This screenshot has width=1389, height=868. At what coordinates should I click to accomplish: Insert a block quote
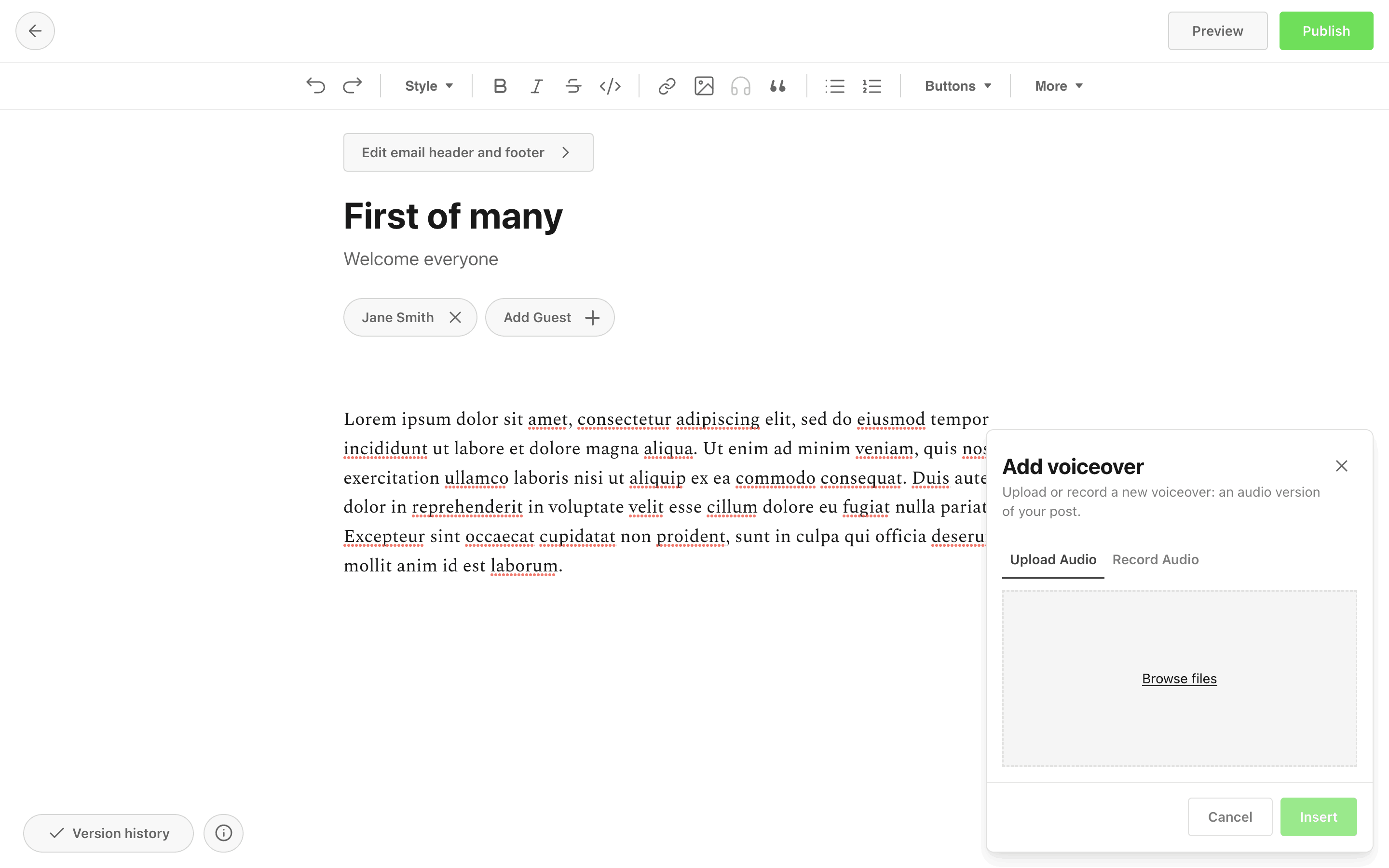tap(778, 86)
